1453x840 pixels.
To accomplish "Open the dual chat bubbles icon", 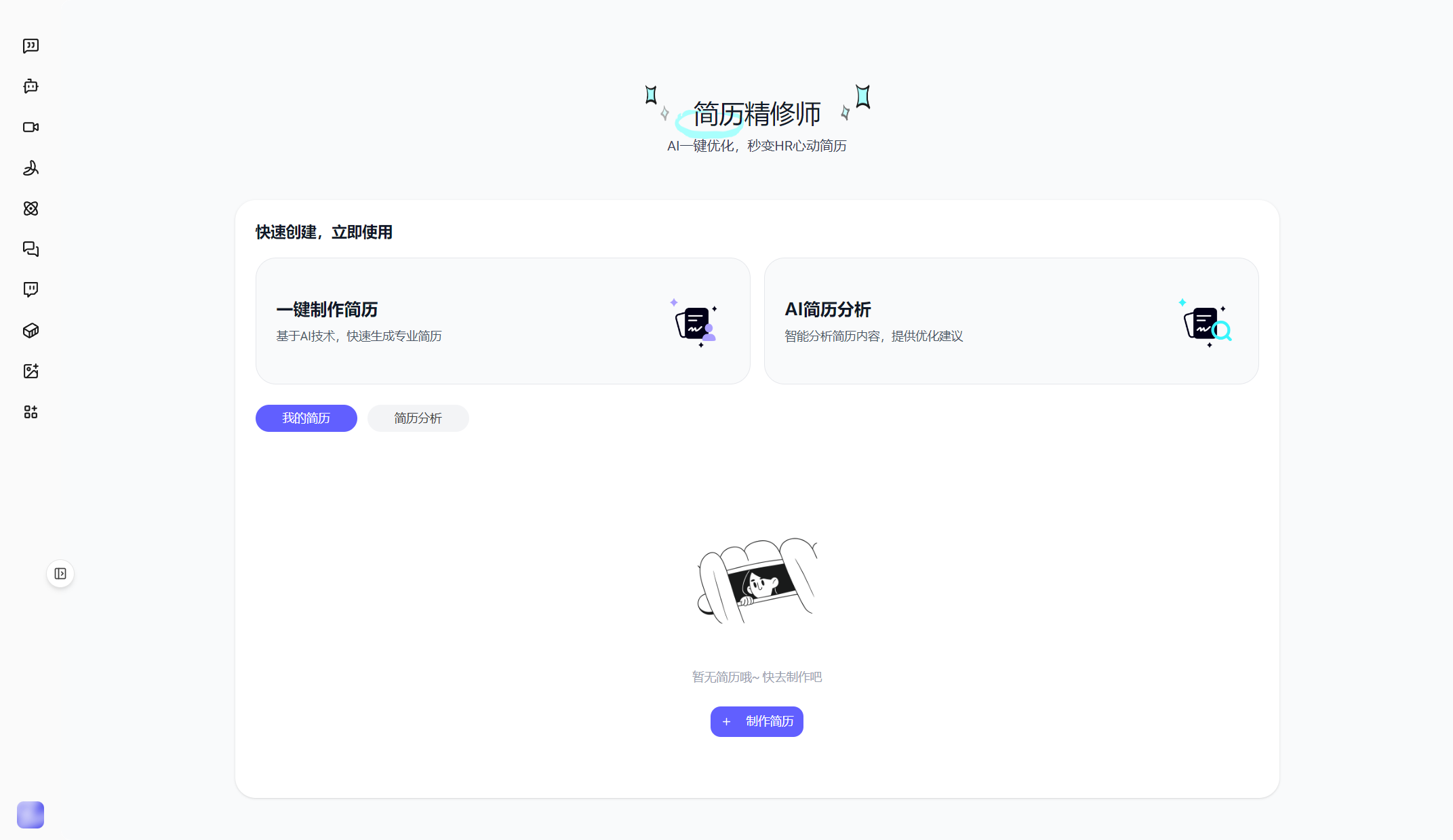I will point(30,249).
